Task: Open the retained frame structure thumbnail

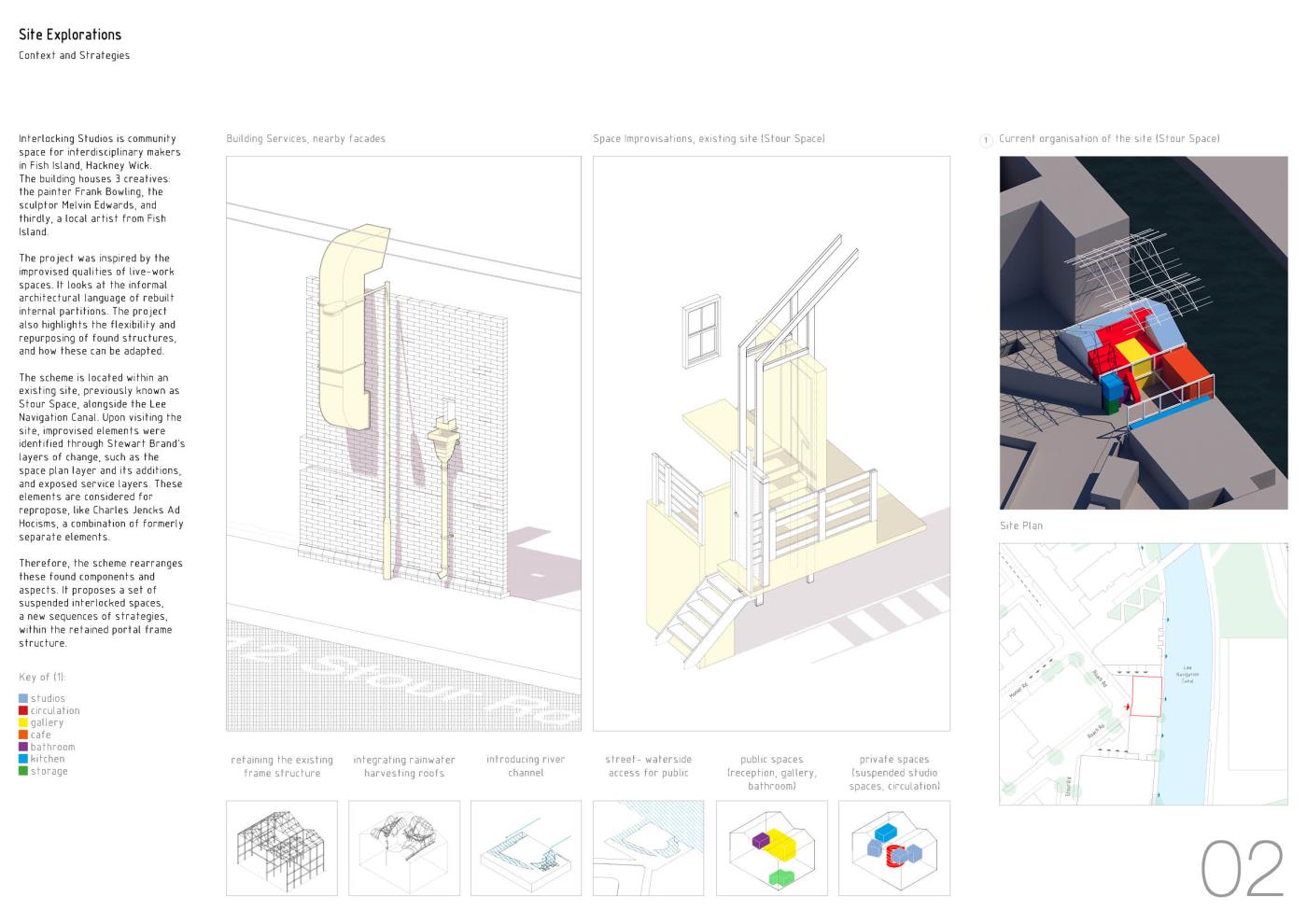Action: coord(282,847)
